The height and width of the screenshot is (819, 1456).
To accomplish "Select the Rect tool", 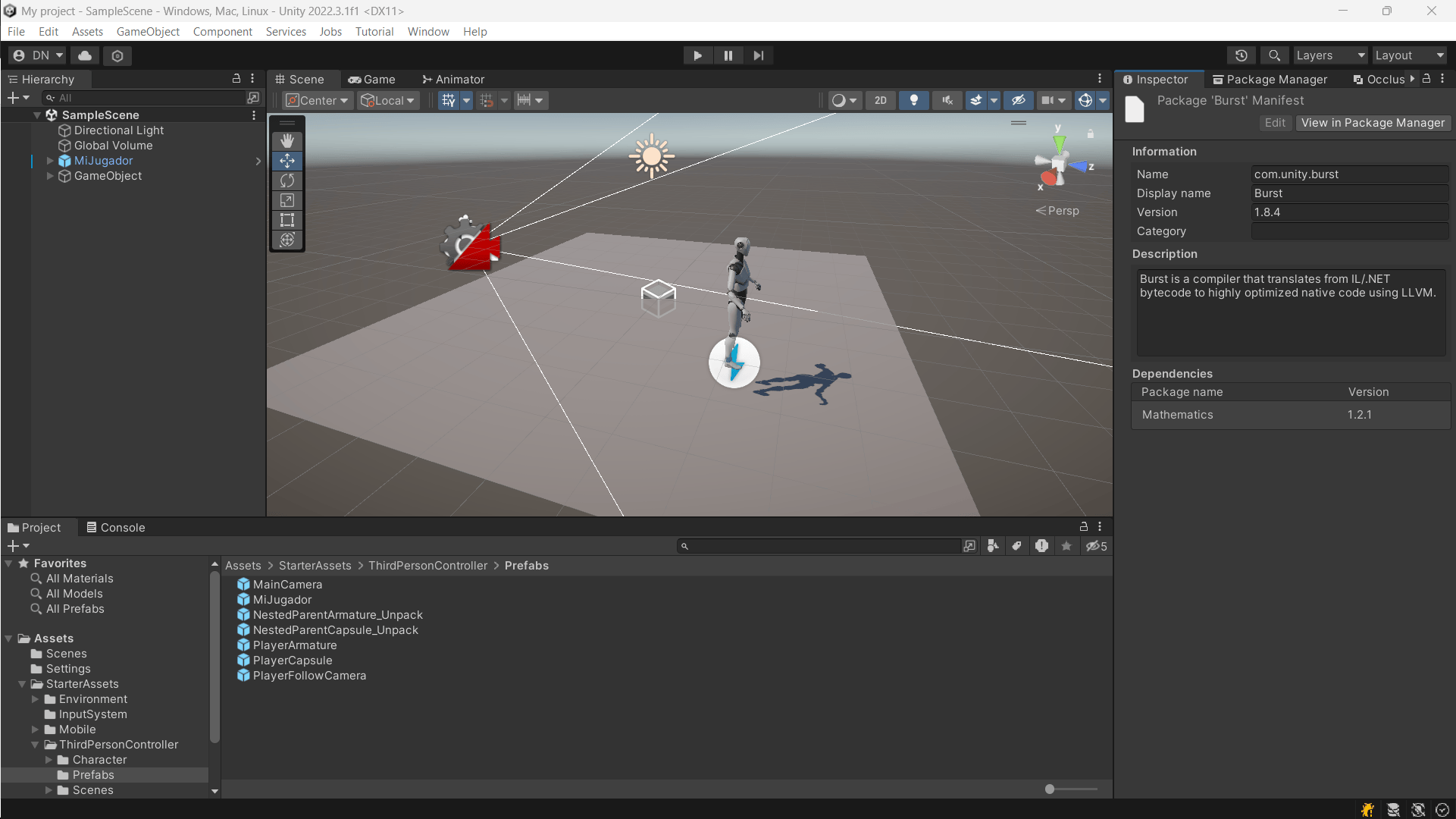I will pos(287,220).
